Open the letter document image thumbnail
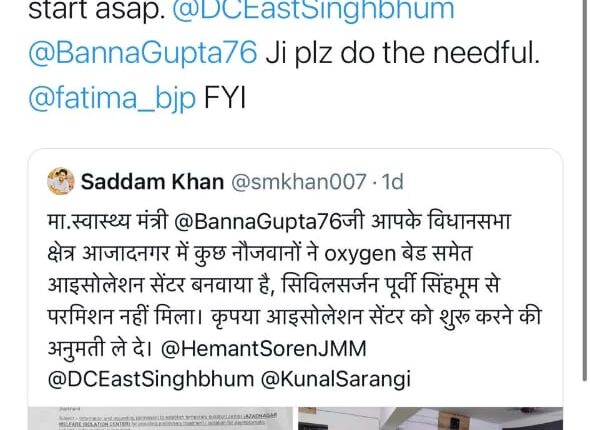Viewport: 591px width, 430px height. (160, 418)
